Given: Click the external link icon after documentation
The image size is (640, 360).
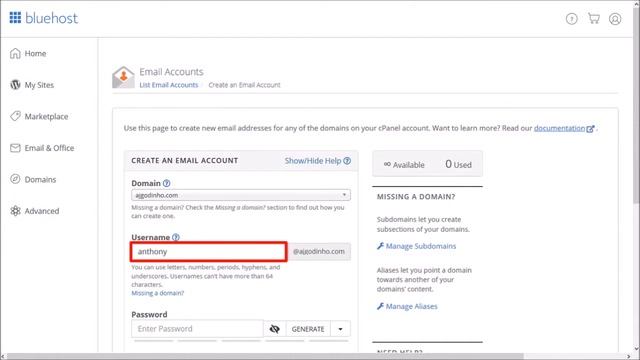Looking at the screenshot, I should [590, 129].
